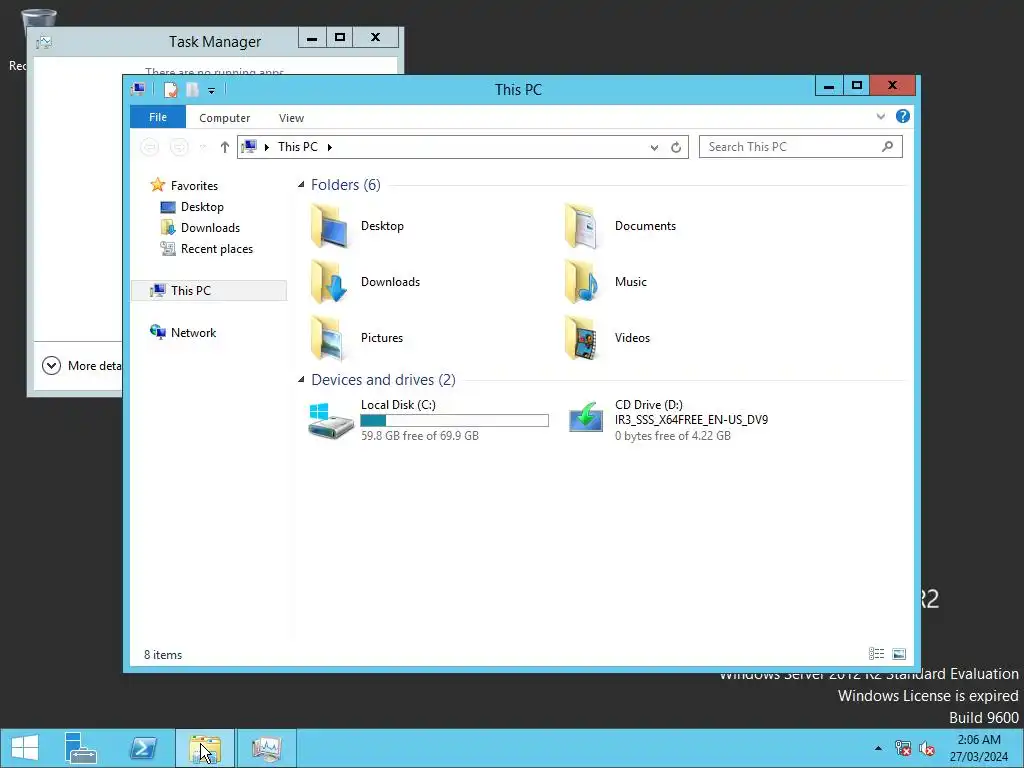Click the muted volume tray icon
This screenshot has width=1024, height=768.
927,748
